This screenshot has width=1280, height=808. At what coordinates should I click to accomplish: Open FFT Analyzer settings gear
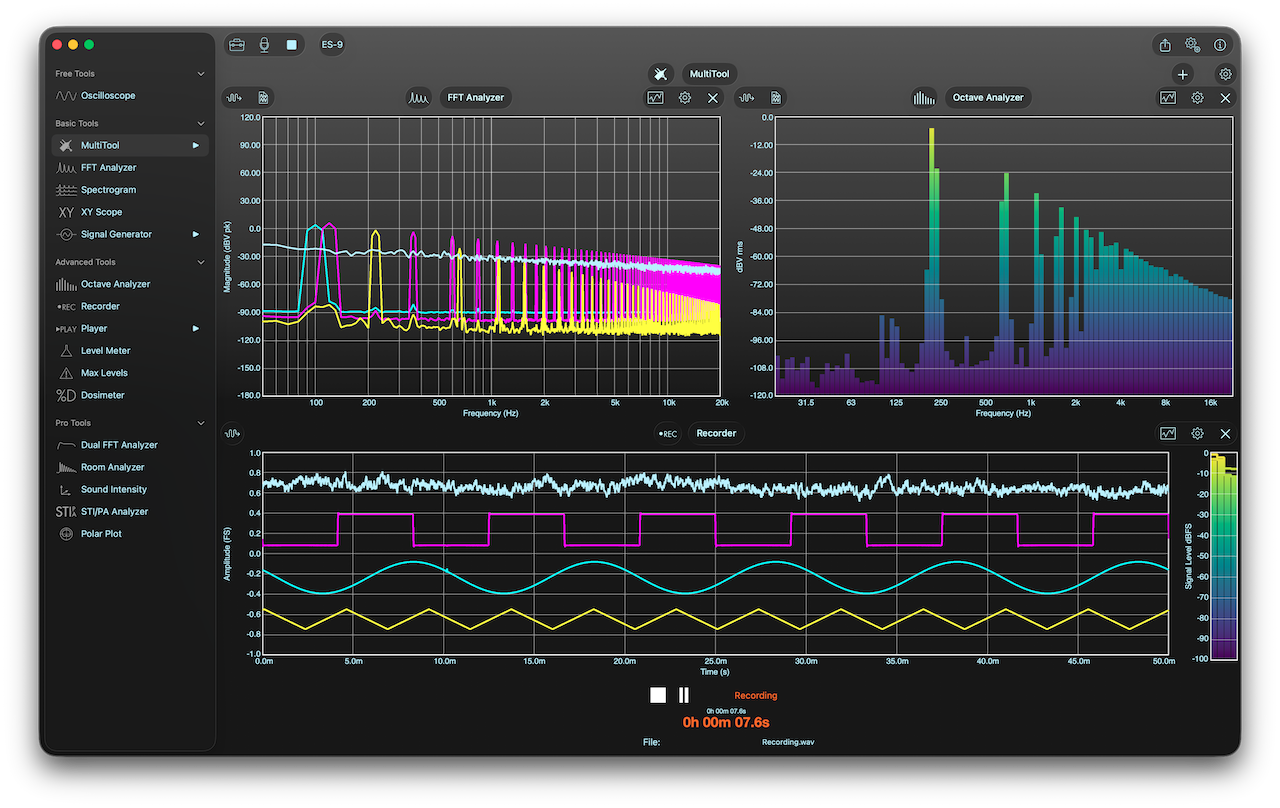(685, 98)
